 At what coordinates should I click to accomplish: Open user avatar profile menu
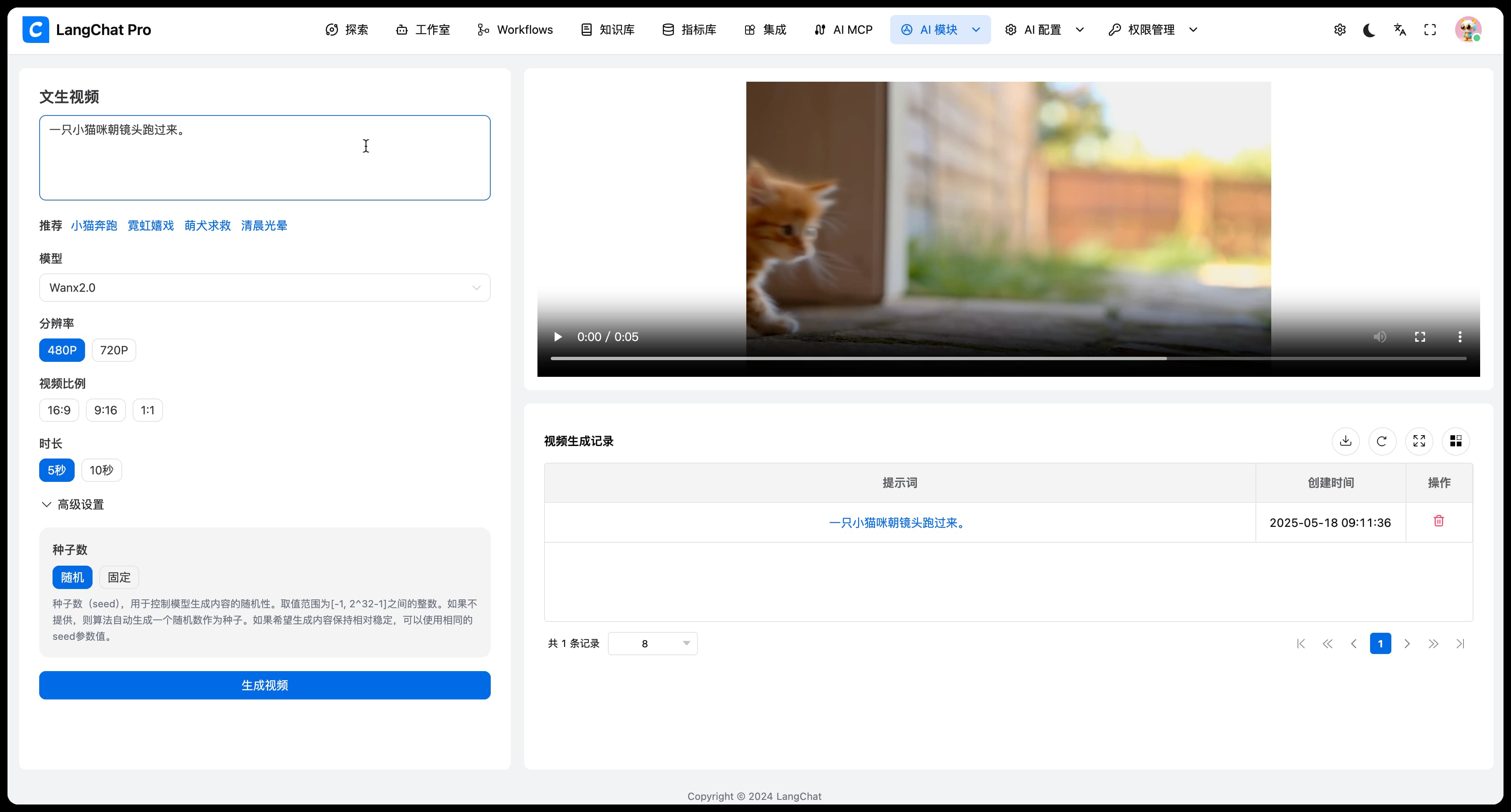pyautogui.click(x=1468, y=29)
